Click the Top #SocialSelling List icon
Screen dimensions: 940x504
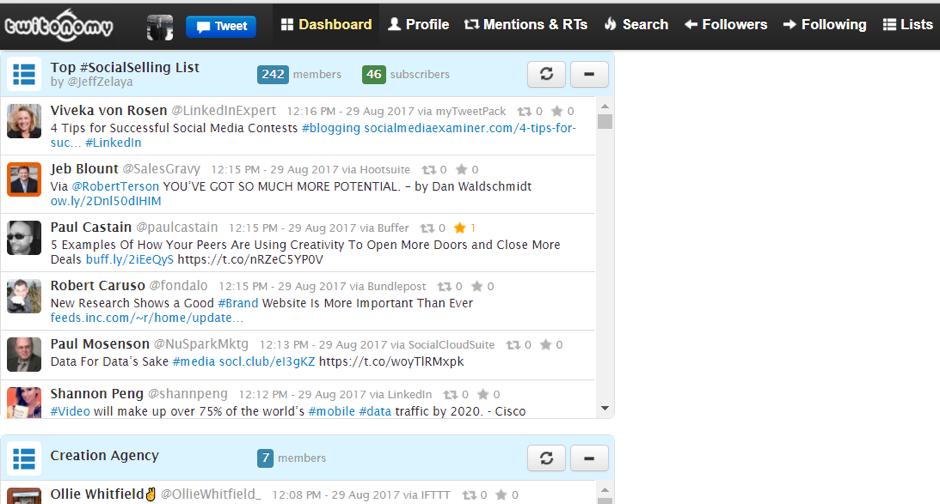click(x=24, y=74)
